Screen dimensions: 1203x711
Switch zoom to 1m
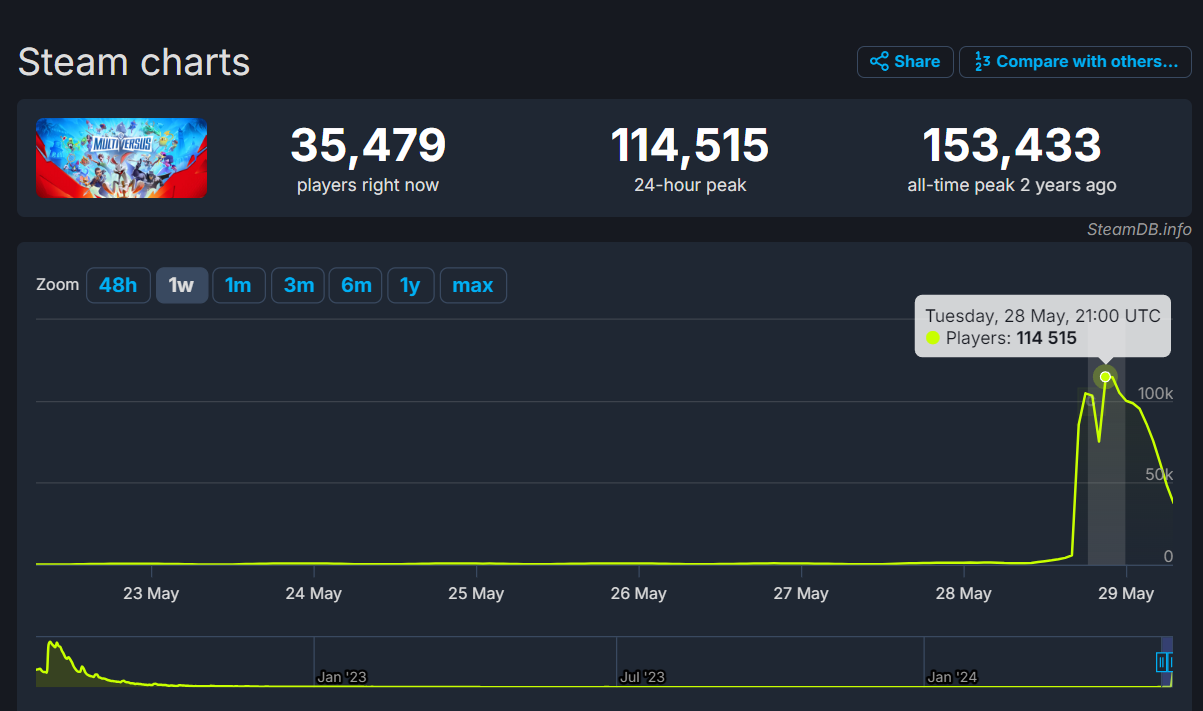click(238, 285)
